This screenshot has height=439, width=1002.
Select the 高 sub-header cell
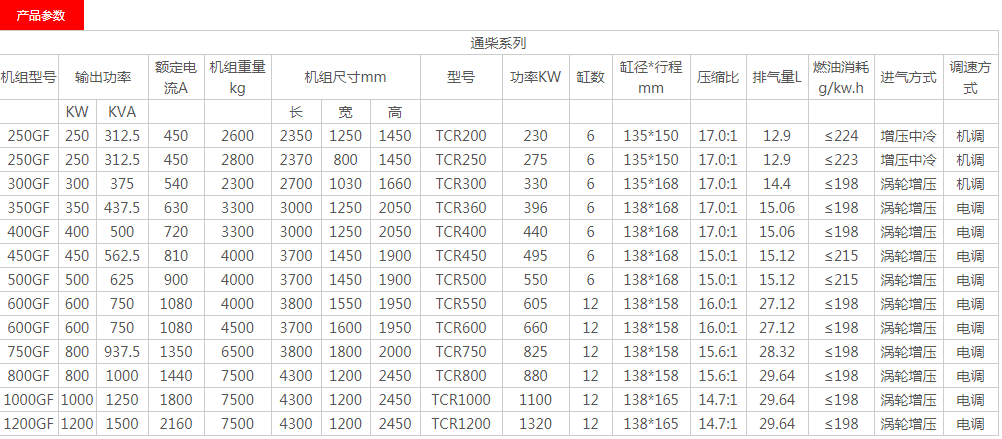click(x=395, y=112)
